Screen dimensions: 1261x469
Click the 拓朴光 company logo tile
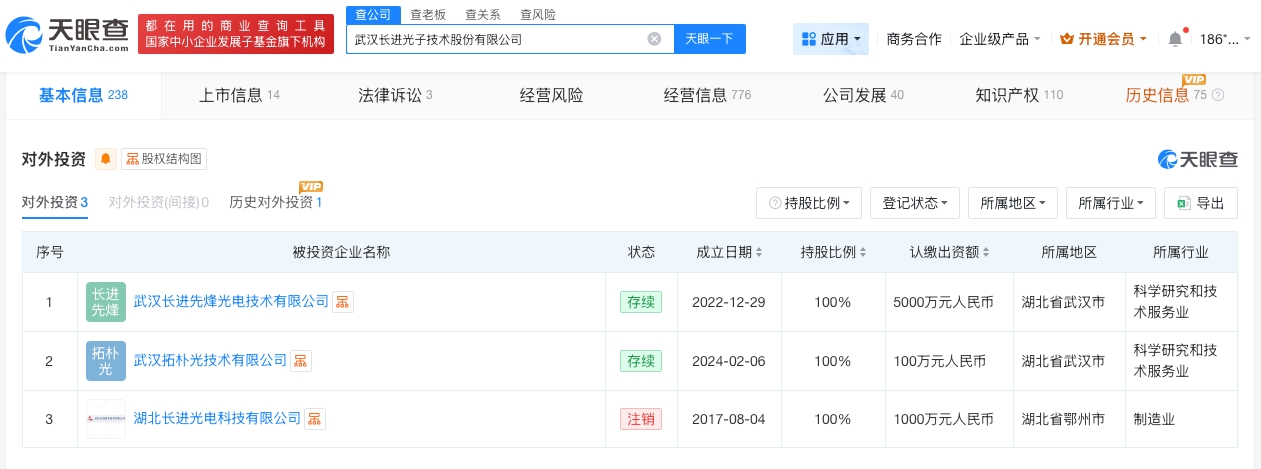(x=105, y=361)
